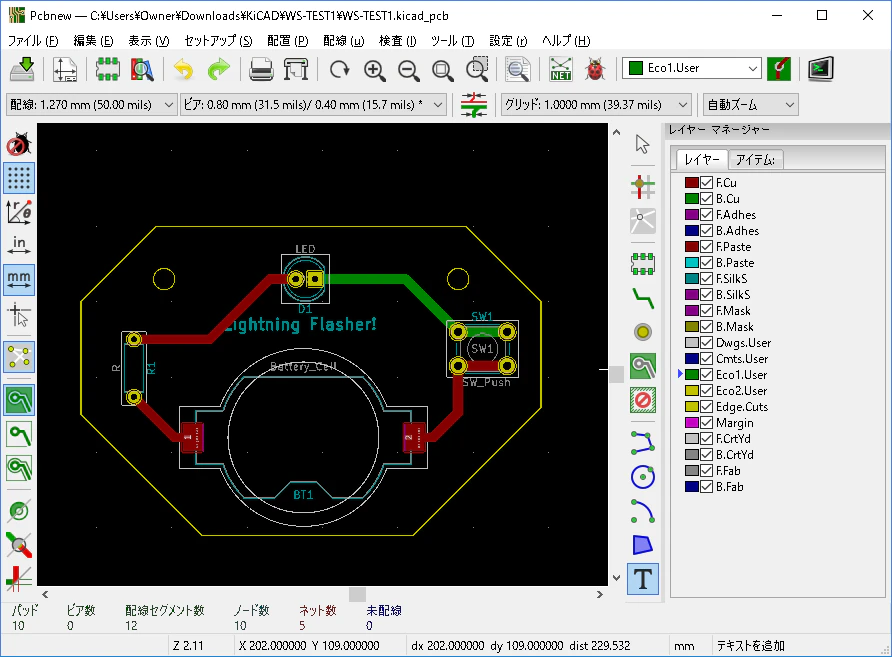Select keepout area tool
The height and width of the screenshot is (657, 892).
[642, 400]
